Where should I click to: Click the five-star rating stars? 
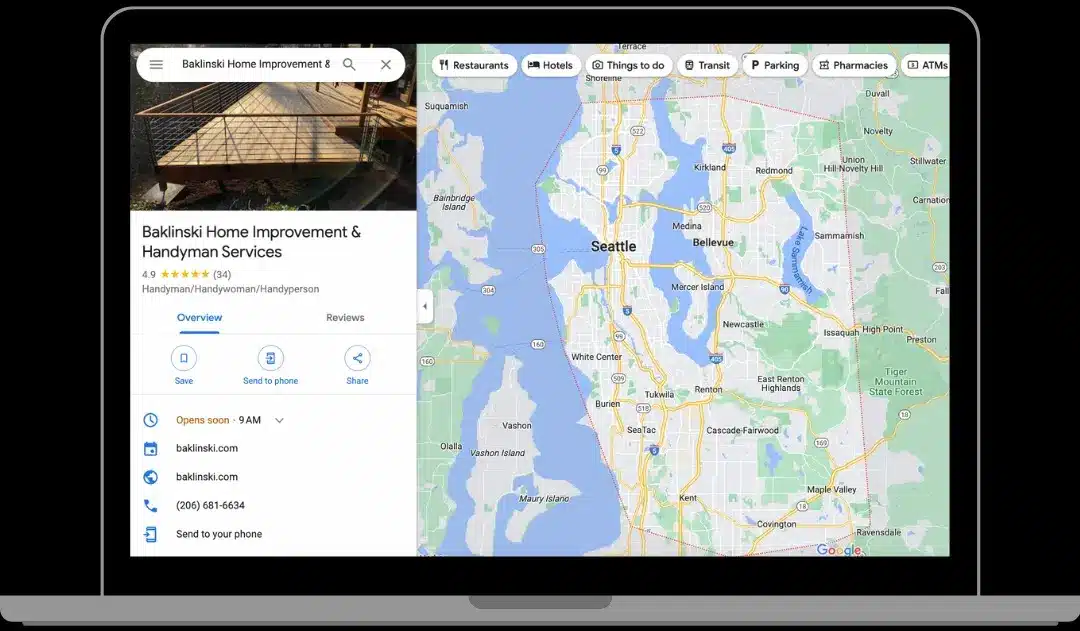[x=185, y=274]
